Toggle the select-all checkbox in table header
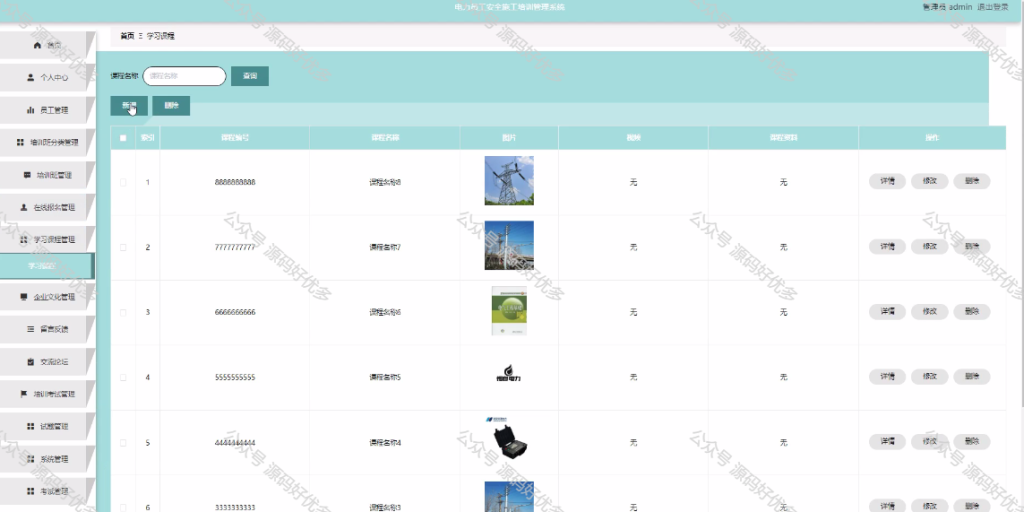The image size is (1024, 512). 123,138
